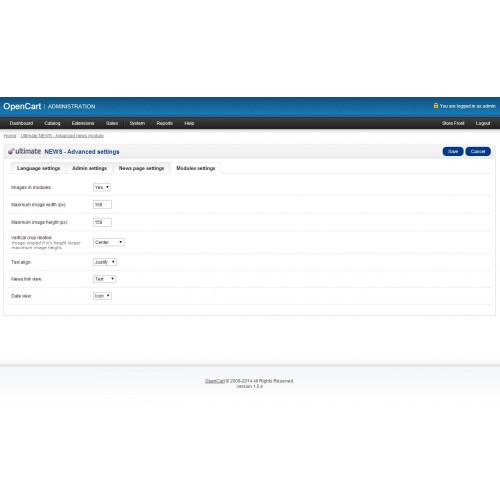500x500 pixels.
Task: Click the Ultimate NEWS module logo icon
Action: pos(11,151)
